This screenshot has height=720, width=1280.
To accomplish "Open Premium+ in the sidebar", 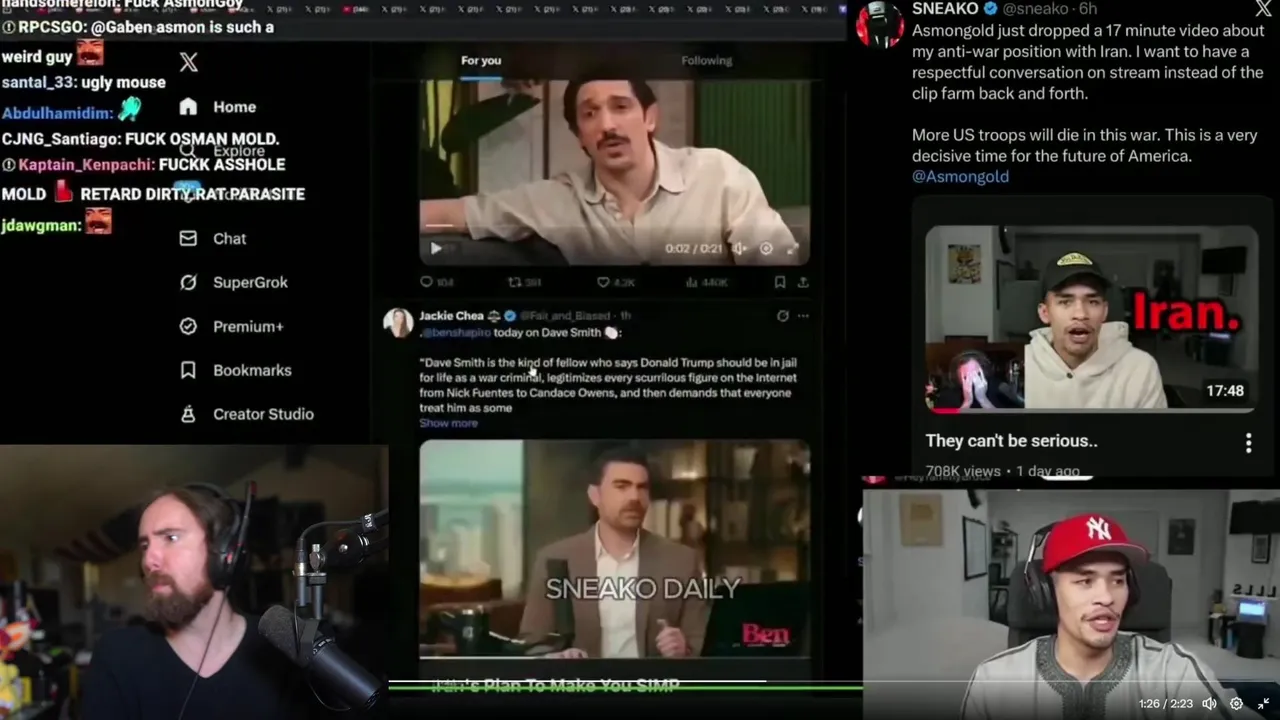I will click(x=231, y=327).
